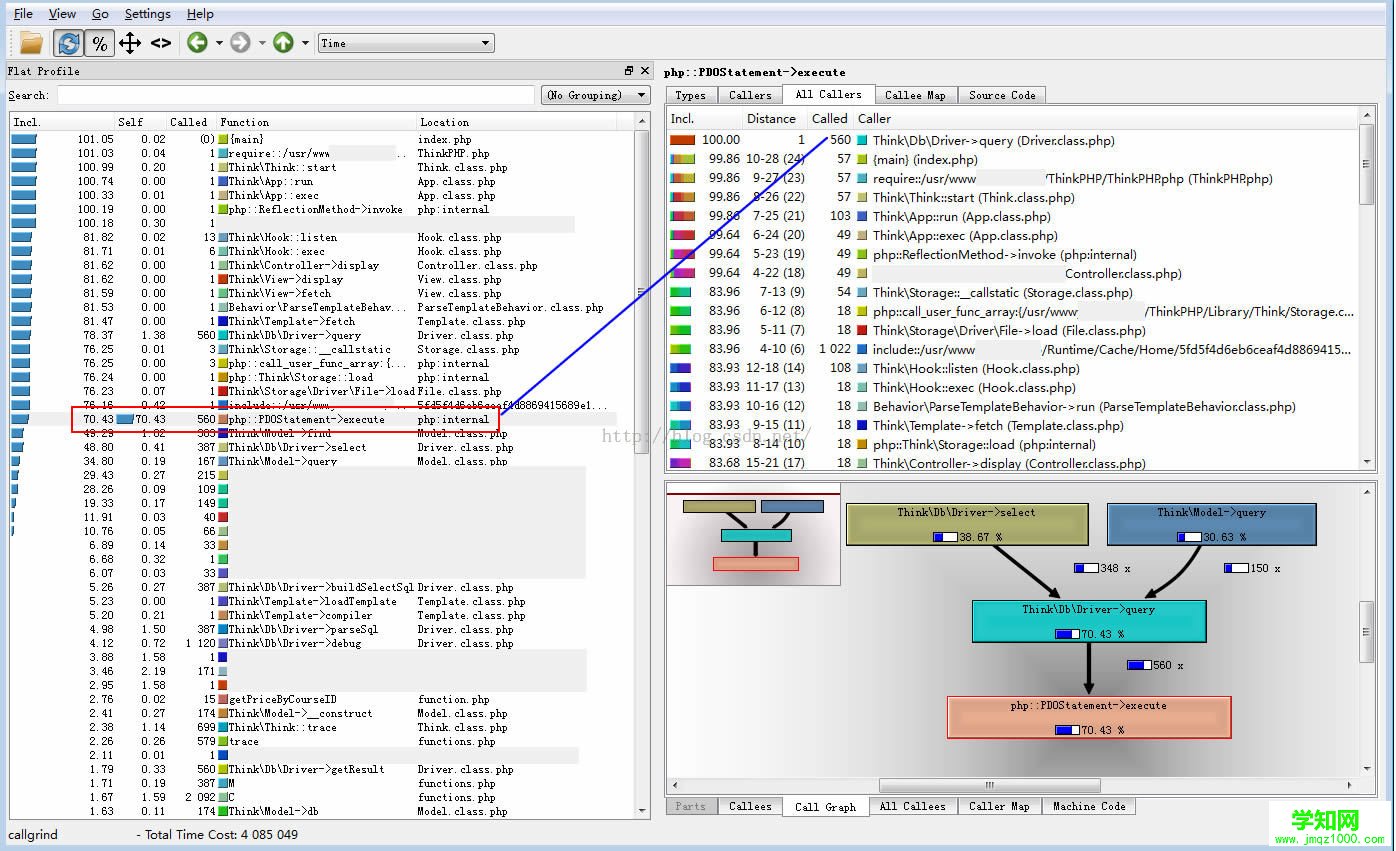Screen dimensions: 1396x851
Task: Open the (No Grouping) dropdown
Action: (x=597, y=95)
